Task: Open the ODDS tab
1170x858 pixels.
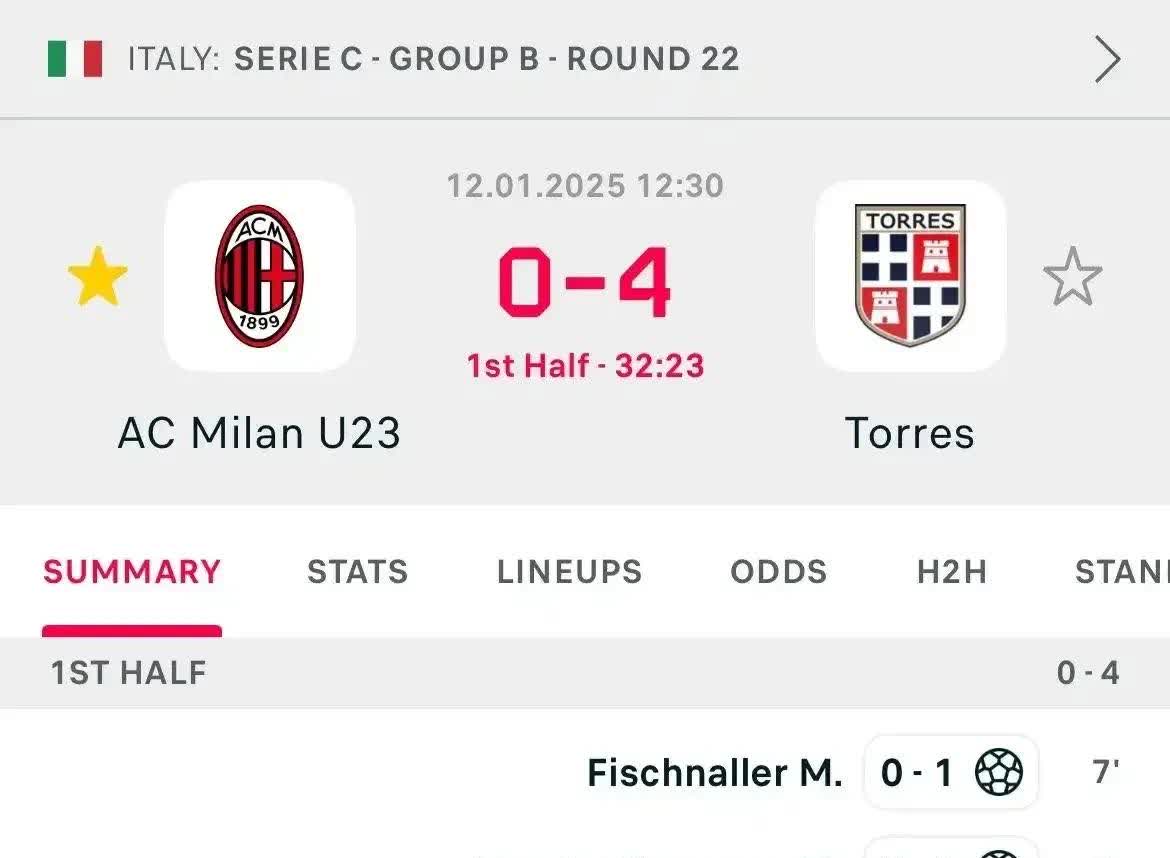Action: point(778,572)
